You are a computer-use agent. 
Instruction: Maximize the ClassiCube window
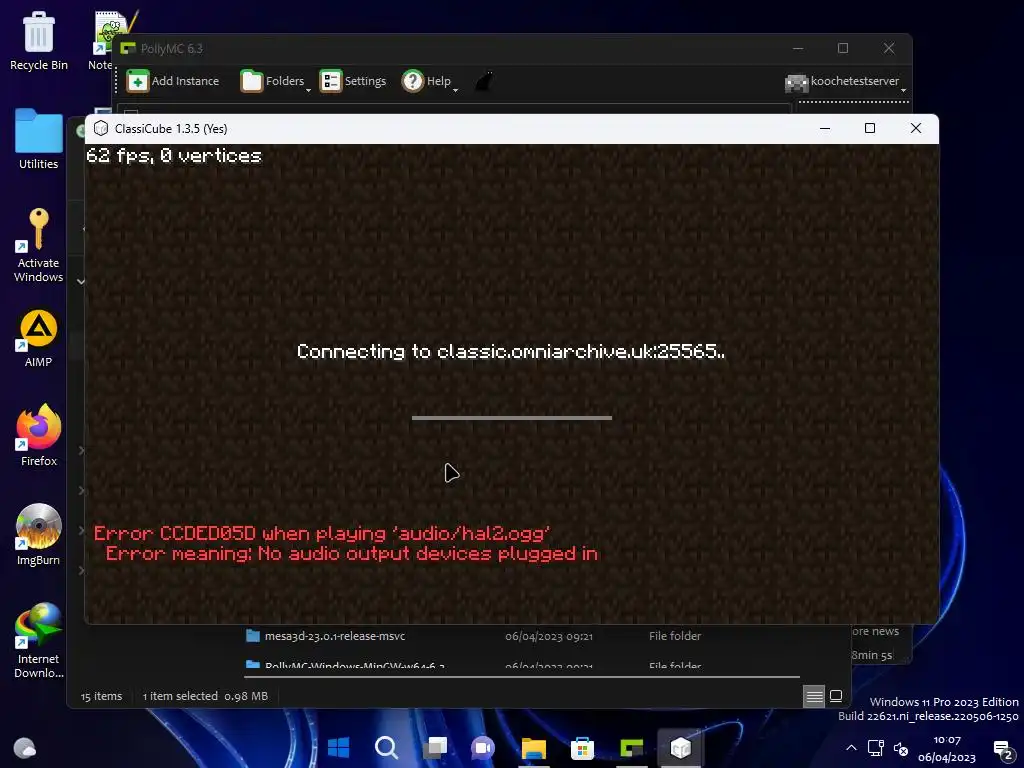[x=870, y=128]
